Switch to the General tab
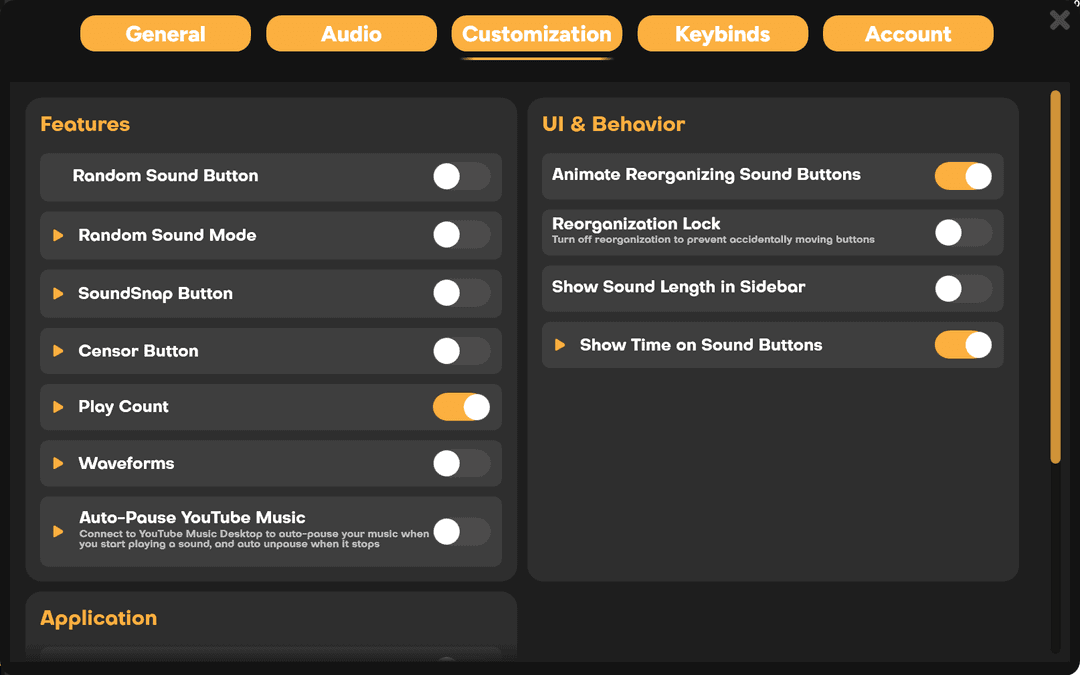 165,33
